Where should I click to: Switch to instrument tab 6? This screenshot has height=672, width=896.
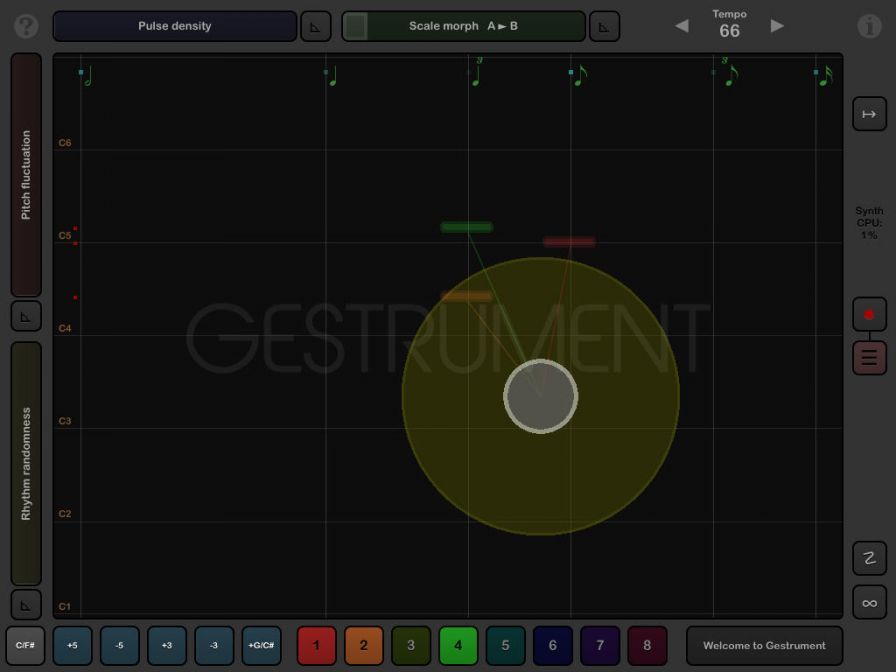552,645
